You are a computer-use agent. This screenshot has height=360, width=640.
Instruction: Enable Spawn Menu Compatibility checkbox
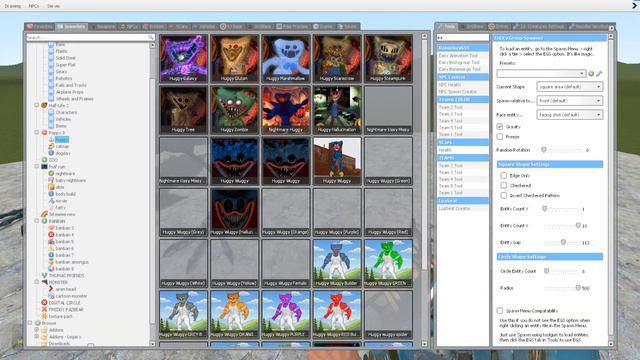(x=500, y=311)
